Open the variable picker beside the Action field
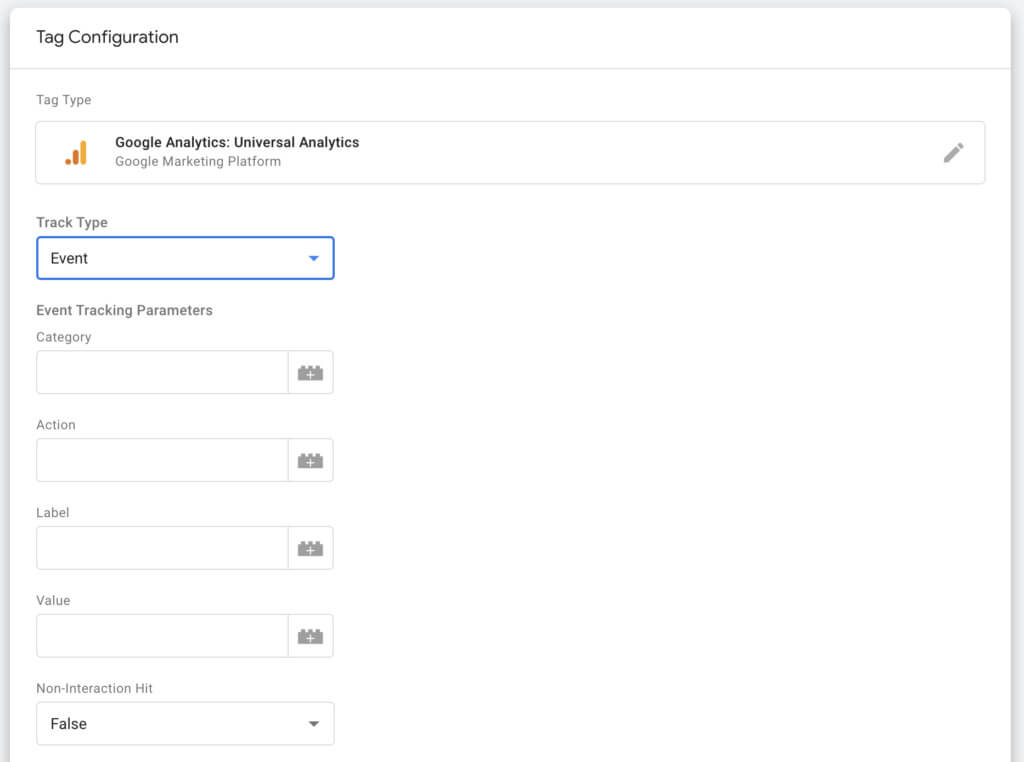This screenshot has width=1024, height=762. 310,459
